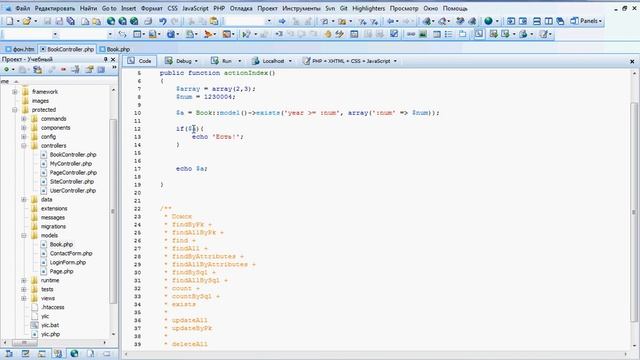Click the first blue globe preview icon
Image resolution: width=640 pixels, height=360 pixels.
point(111,21)
